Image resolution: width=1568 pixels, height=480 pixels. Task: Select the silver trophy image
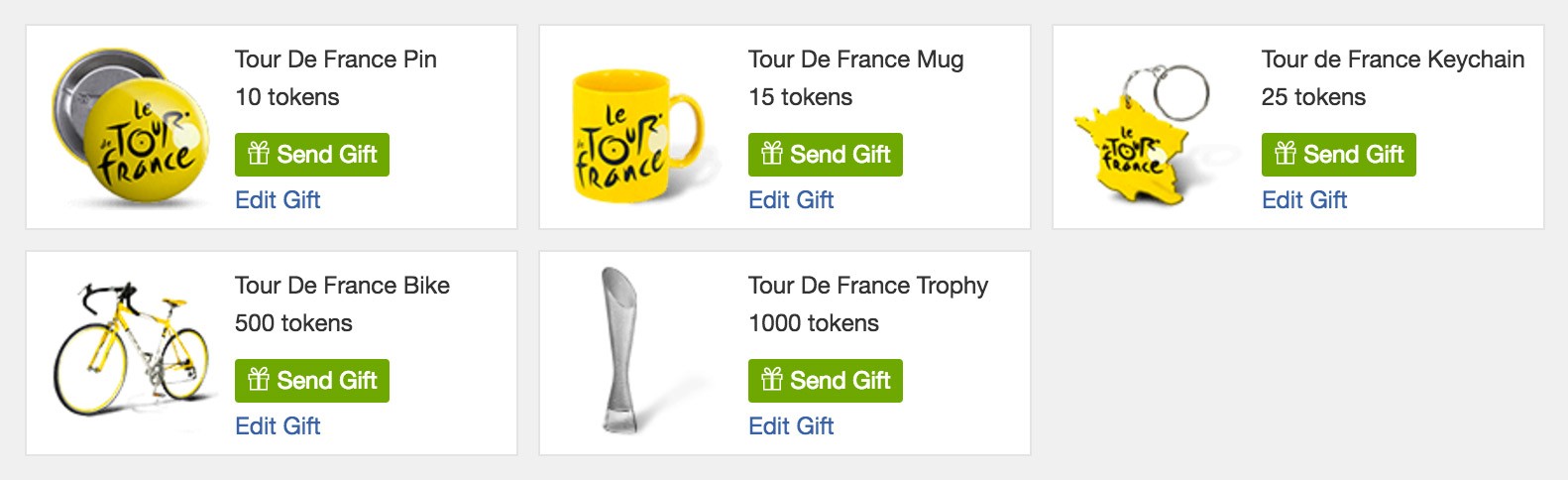(617, 350)
